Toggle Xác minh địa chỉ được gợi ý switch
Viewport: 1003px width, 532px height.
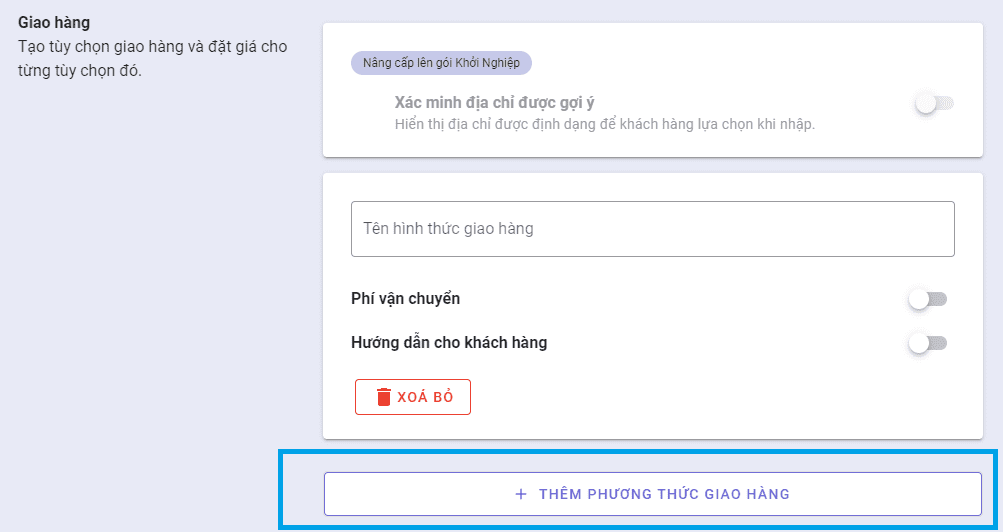934,103
